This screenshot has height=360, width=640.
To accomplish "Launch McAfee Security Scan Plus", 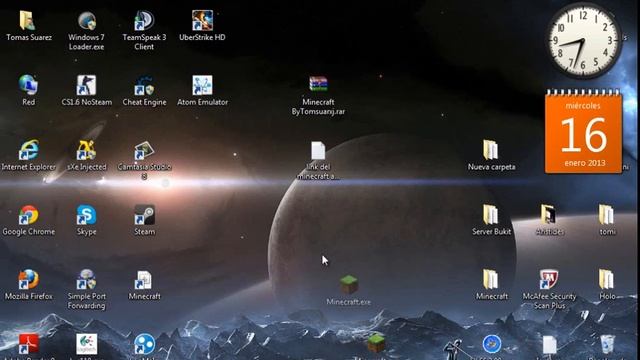I will tap(549, 280).
